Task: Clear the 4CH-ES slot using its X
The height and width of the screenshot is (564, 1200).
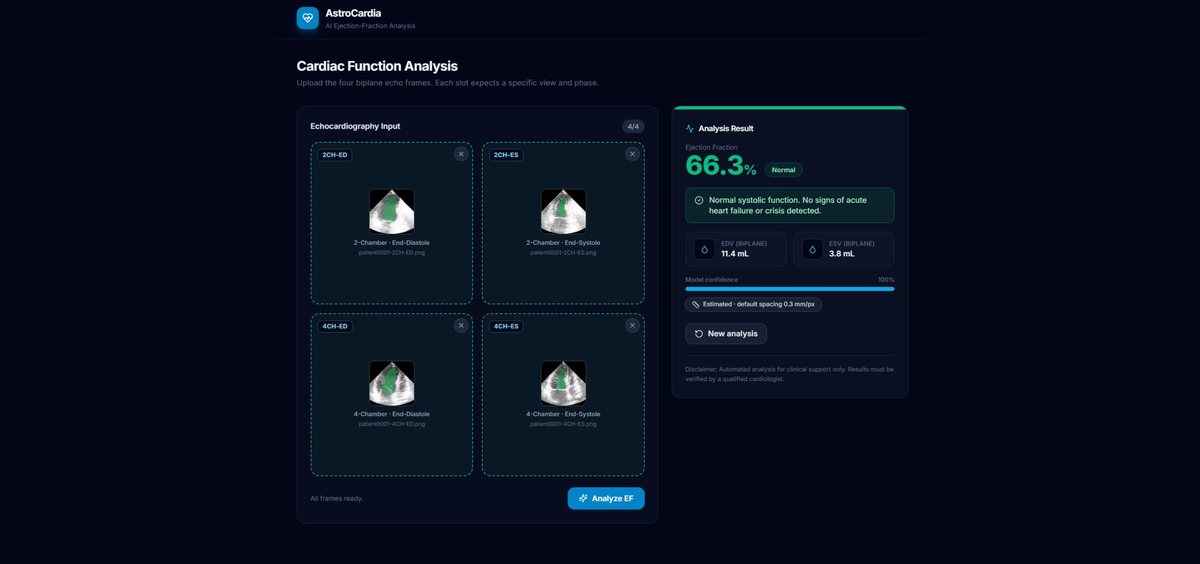Action: click(632, 325)
